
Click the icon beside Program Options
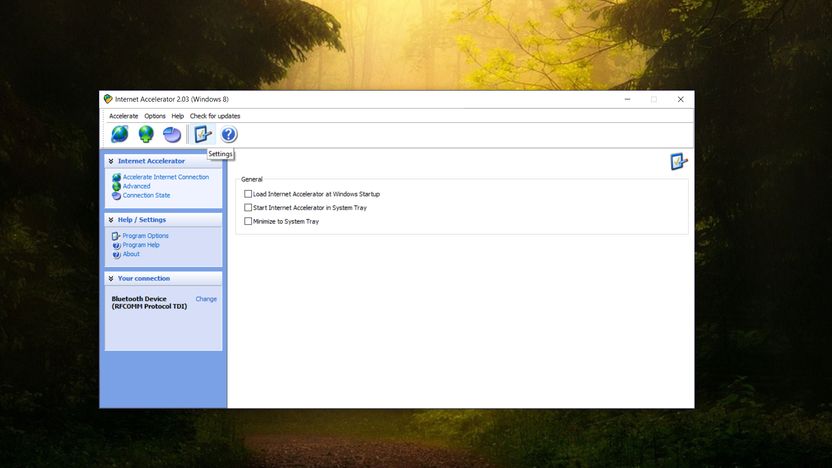pos(116,236)
